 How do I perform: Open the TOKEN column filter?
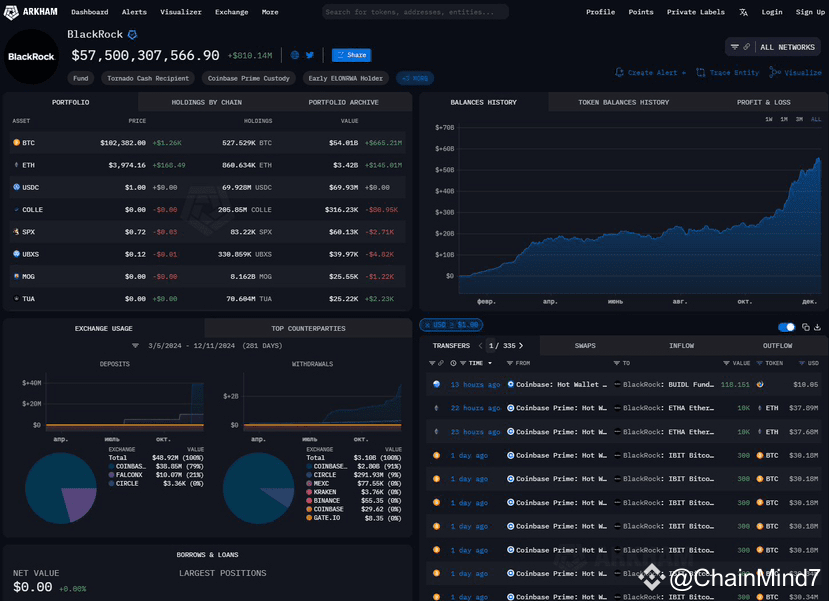click(x=759, y=363)
